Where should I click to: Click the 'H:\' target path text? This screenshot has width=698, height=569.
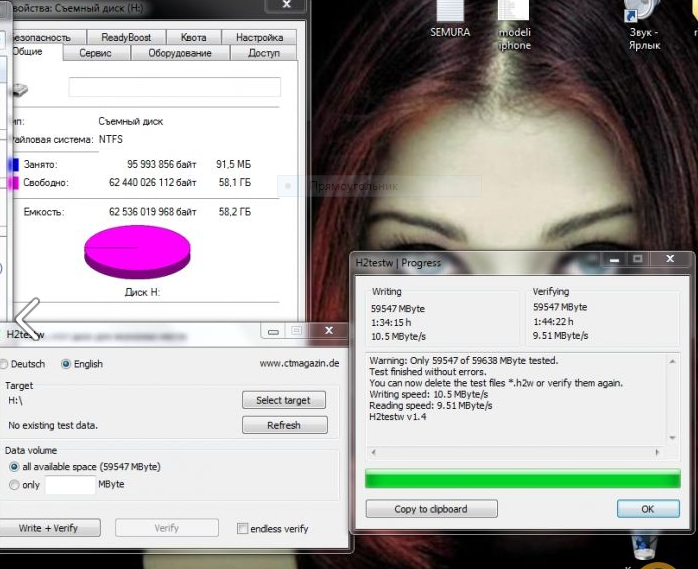pos(15,400)
